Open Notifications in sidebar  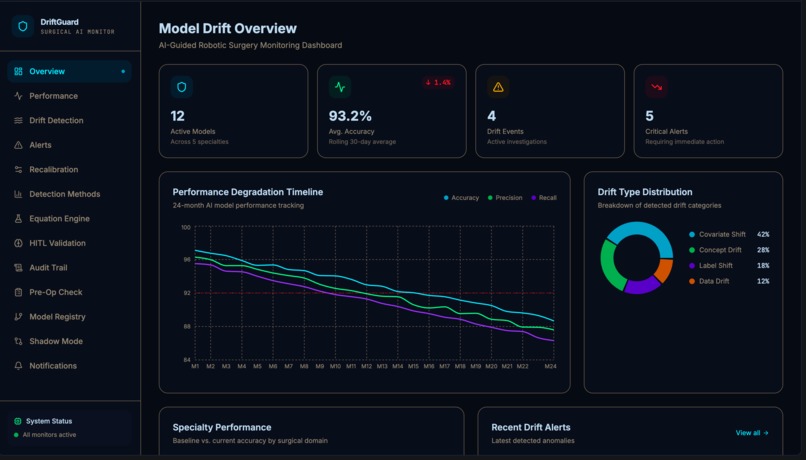click(69, 365)
